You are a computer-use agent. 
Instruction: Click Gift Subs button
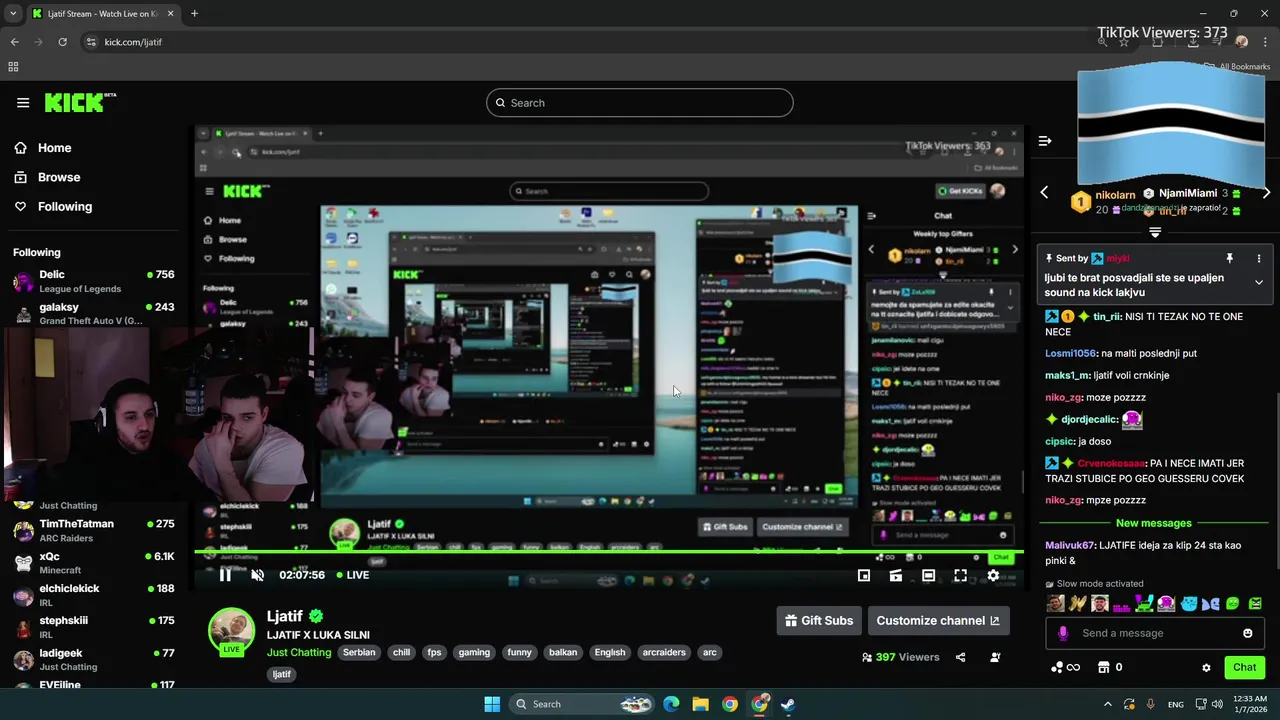coord(819,620)
